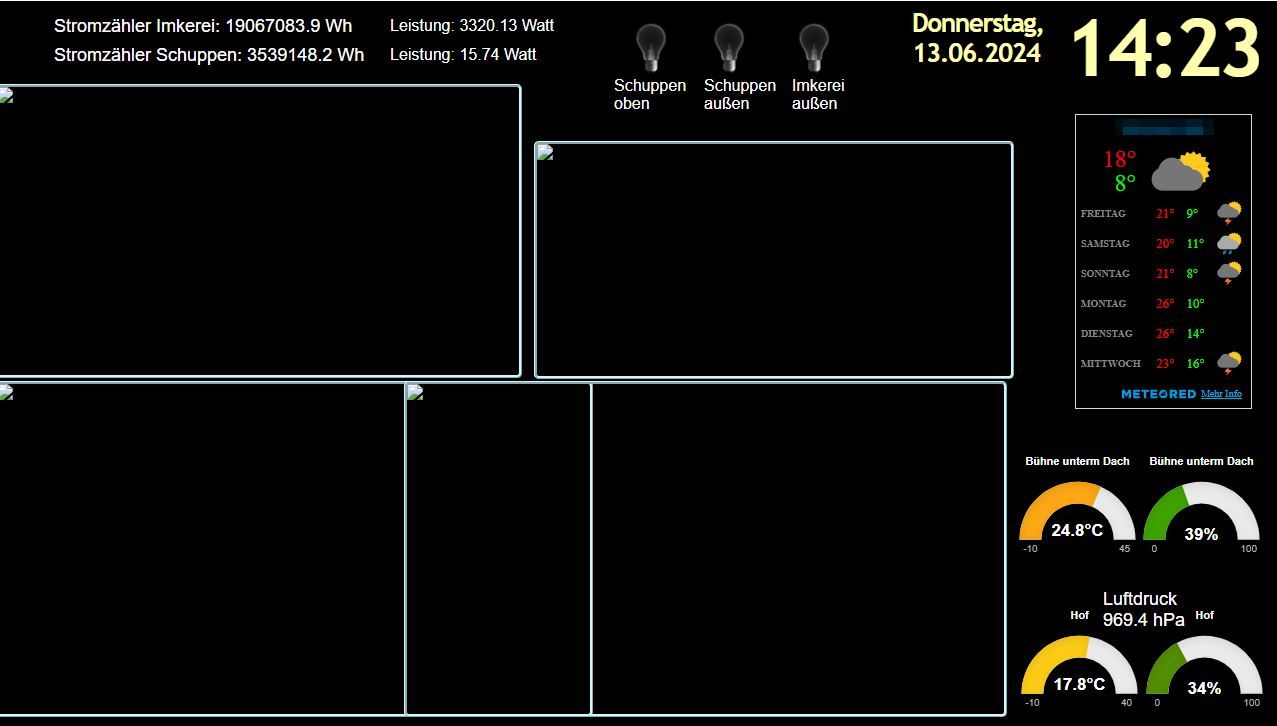Screen dimensions: 1277x726
Task: Toggle the Imkerei außen light bulb
Action: pos(814,47)
